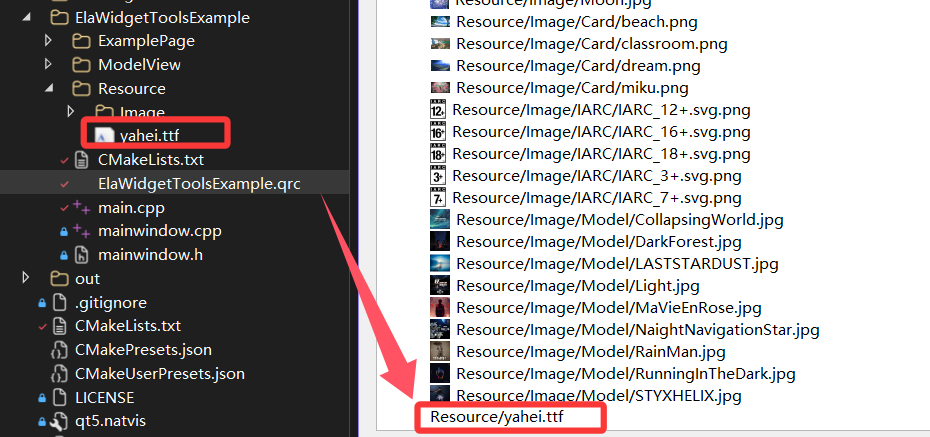This screenshot has height=437, width=930.
Task: Select ElaWidgetToolsExample.qrc in the tree
Action: coord(198,183)
